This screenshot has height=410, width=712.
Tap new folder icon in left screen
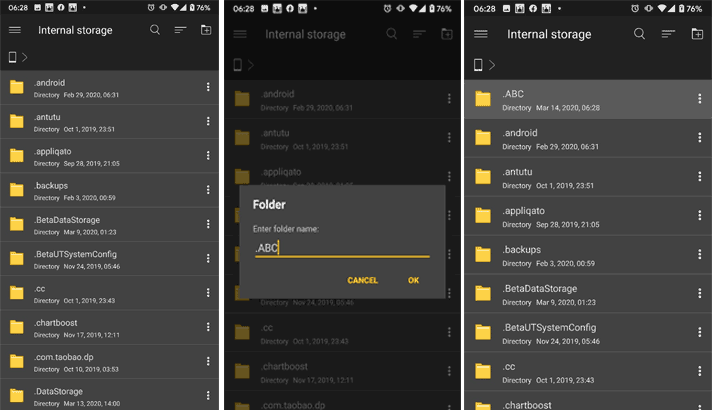tap(206, 30)
